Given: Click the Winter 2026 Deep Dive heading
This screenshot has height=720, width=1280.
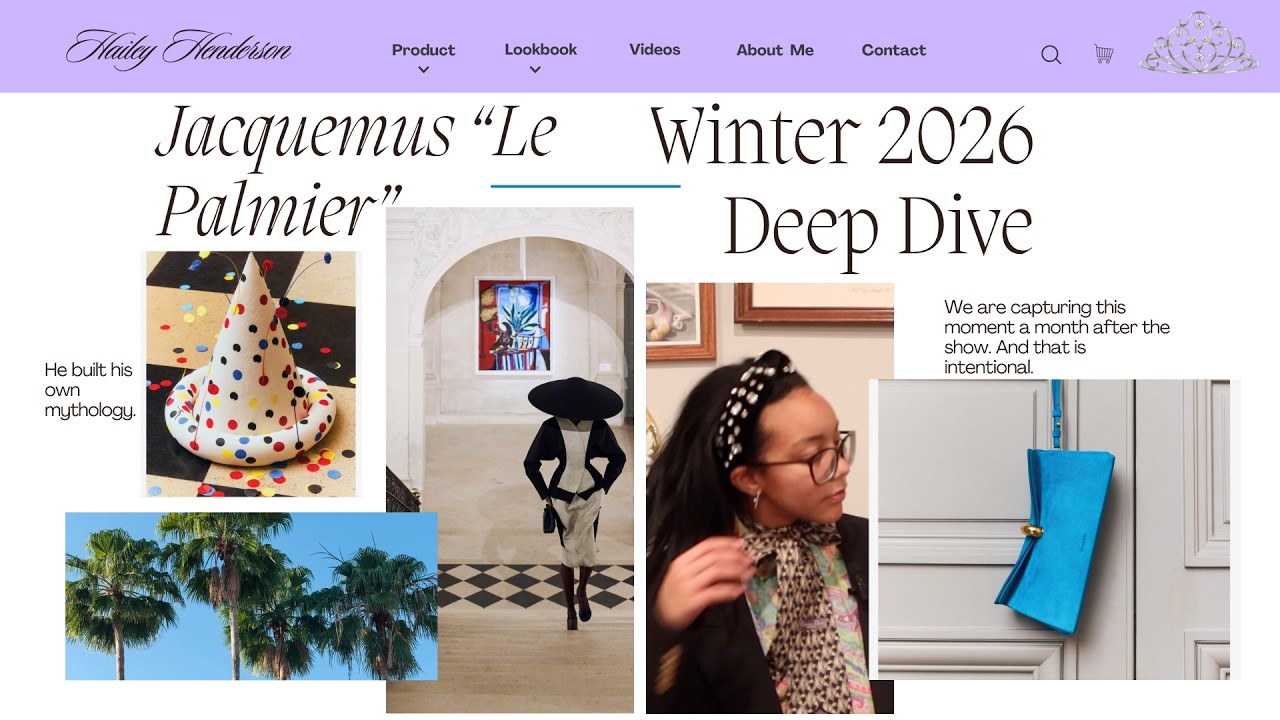Looking at the screenshot, I should [842, 182].
